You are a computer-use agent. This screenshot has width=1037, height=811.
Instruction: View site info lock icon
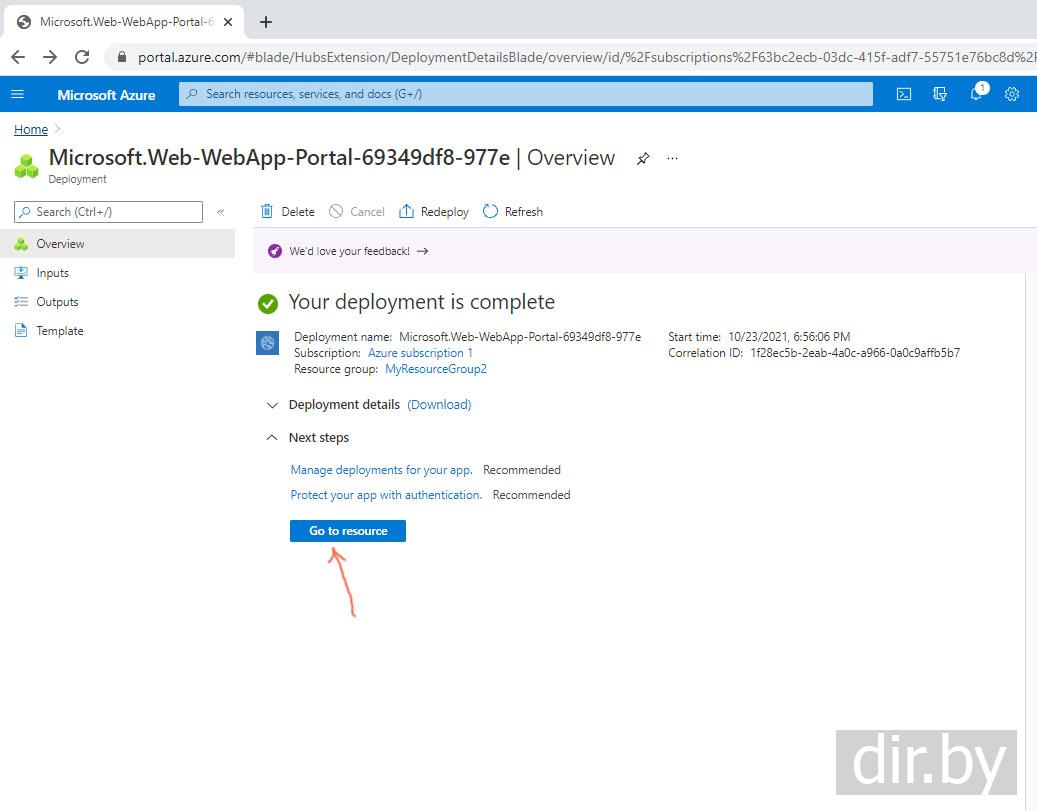[x=122, y=57]
